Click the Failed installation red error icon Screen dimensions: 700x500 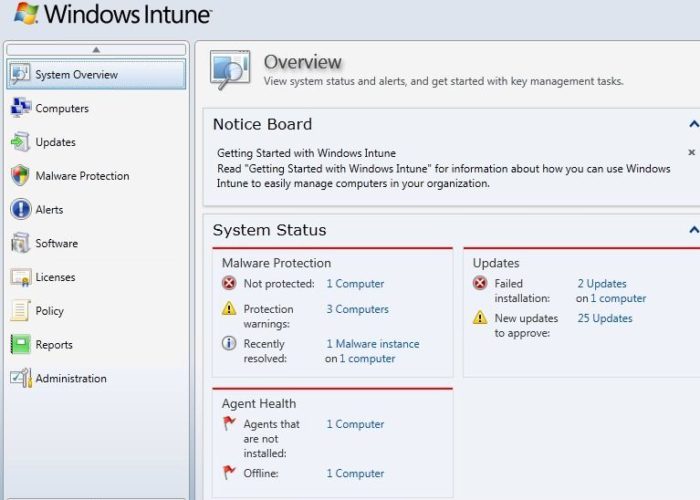point(480,283)
